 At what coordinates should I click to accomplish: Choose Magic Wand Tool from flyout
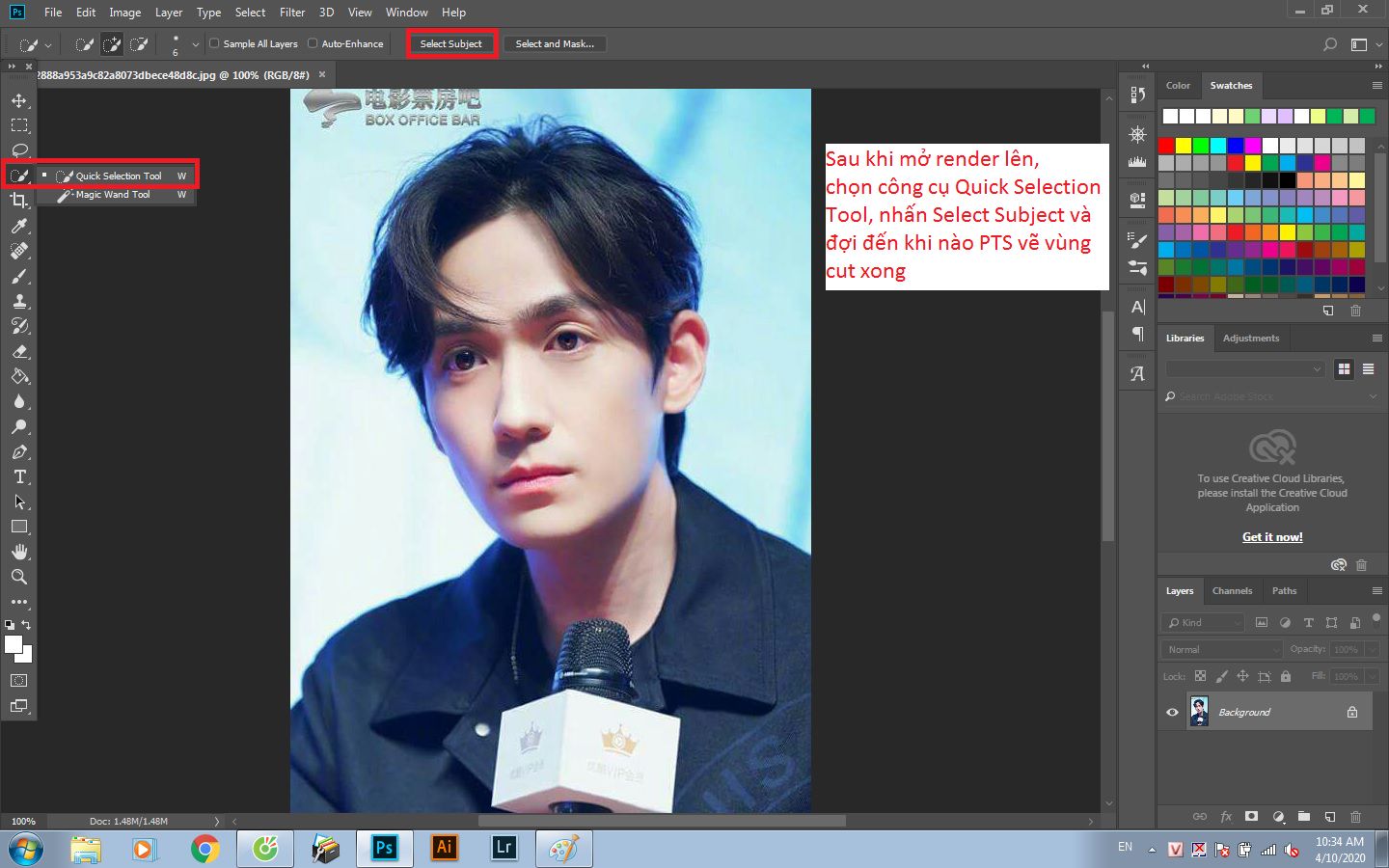pos(113,195)
